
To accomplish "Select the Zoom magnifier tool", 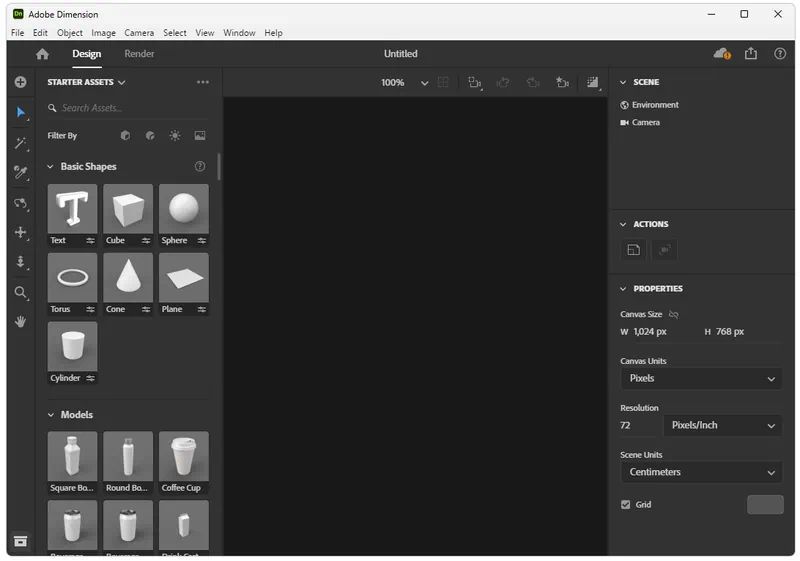I will [x=20, y=292].
